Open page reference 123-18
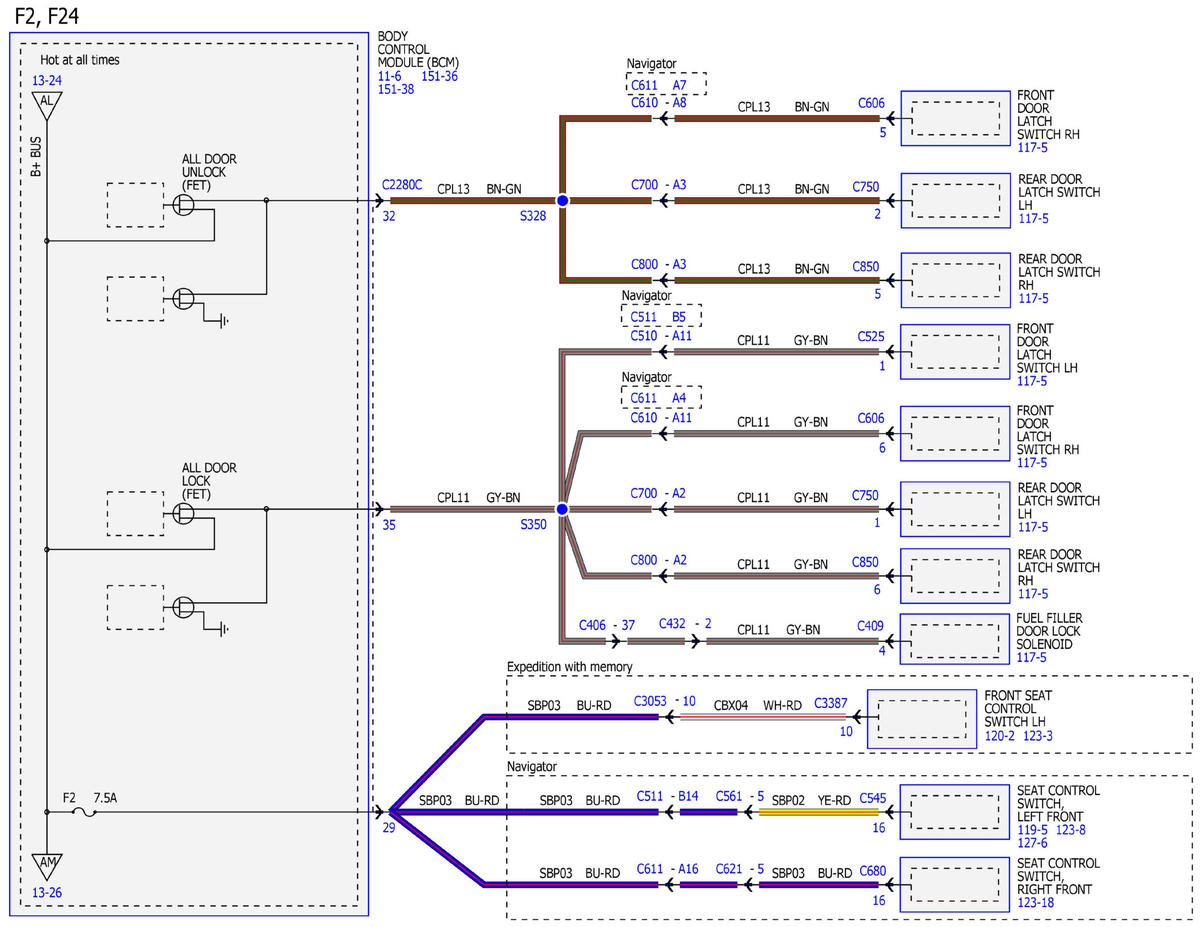The image size is (1200, 927). pos(1037,903)
